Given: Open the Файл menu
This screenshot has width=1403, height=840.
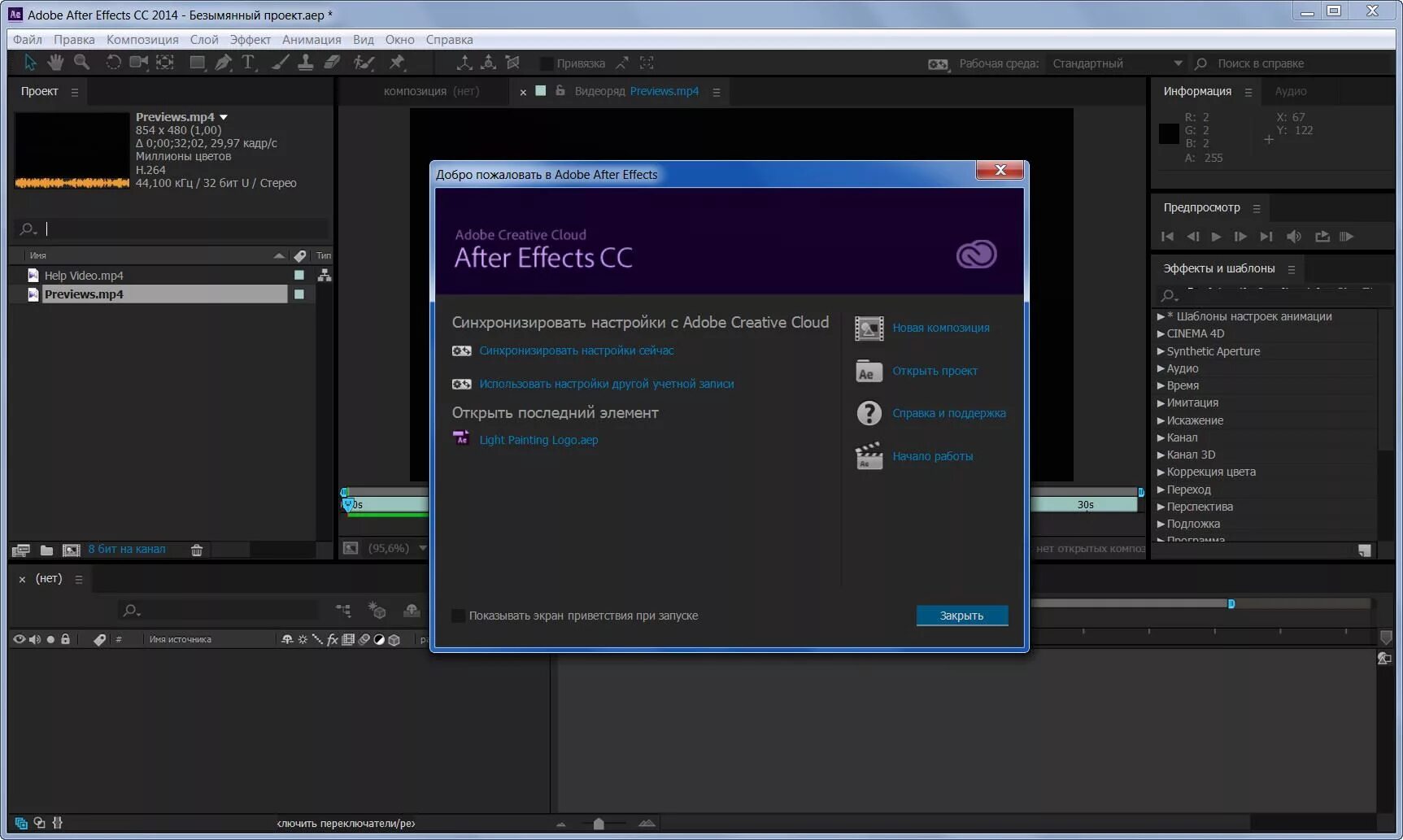Looking at the screenshot, I should click(x=28, y=40).
